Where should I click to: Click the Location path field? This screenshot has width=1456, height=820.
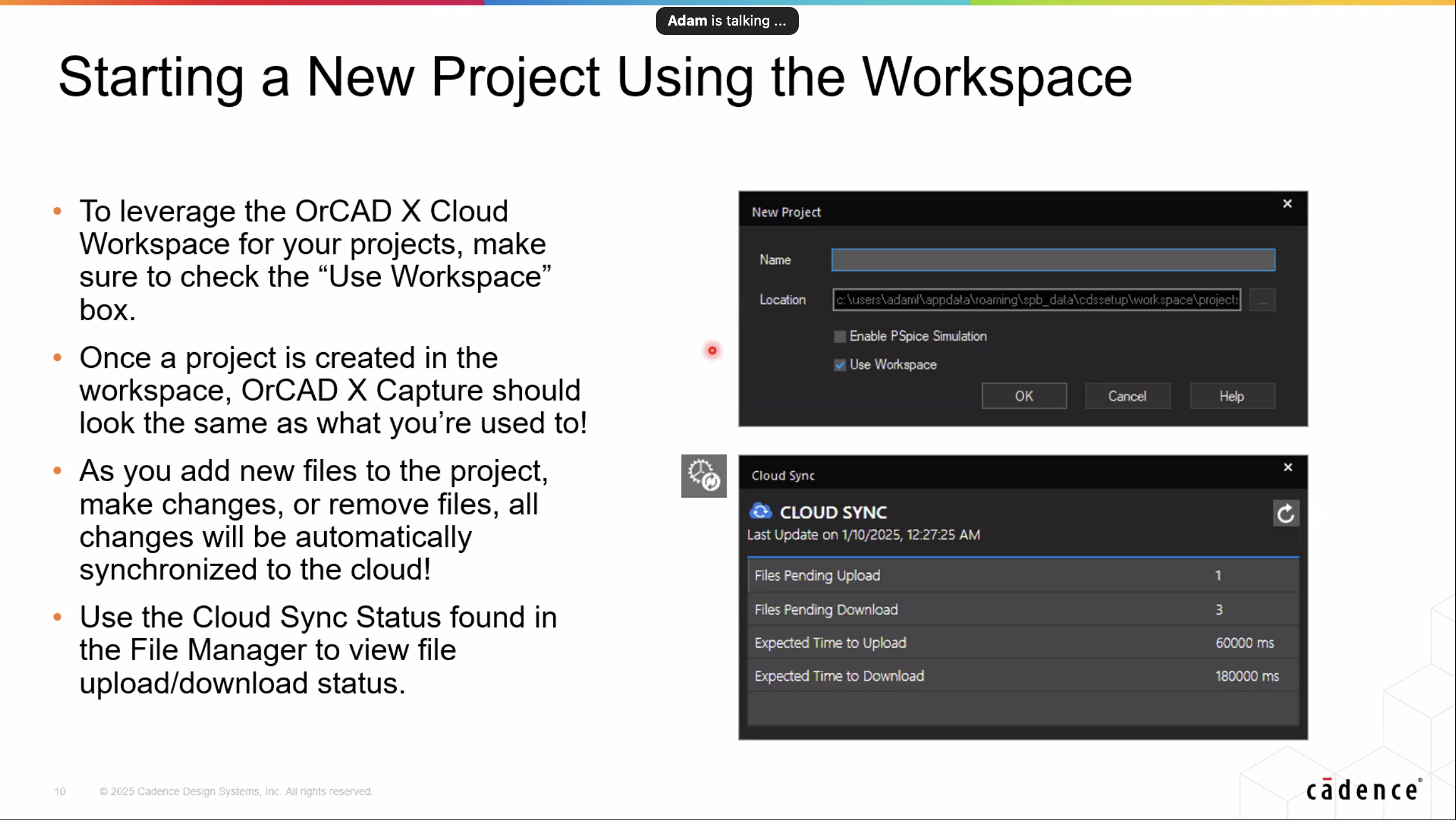tap(1037, 300)
